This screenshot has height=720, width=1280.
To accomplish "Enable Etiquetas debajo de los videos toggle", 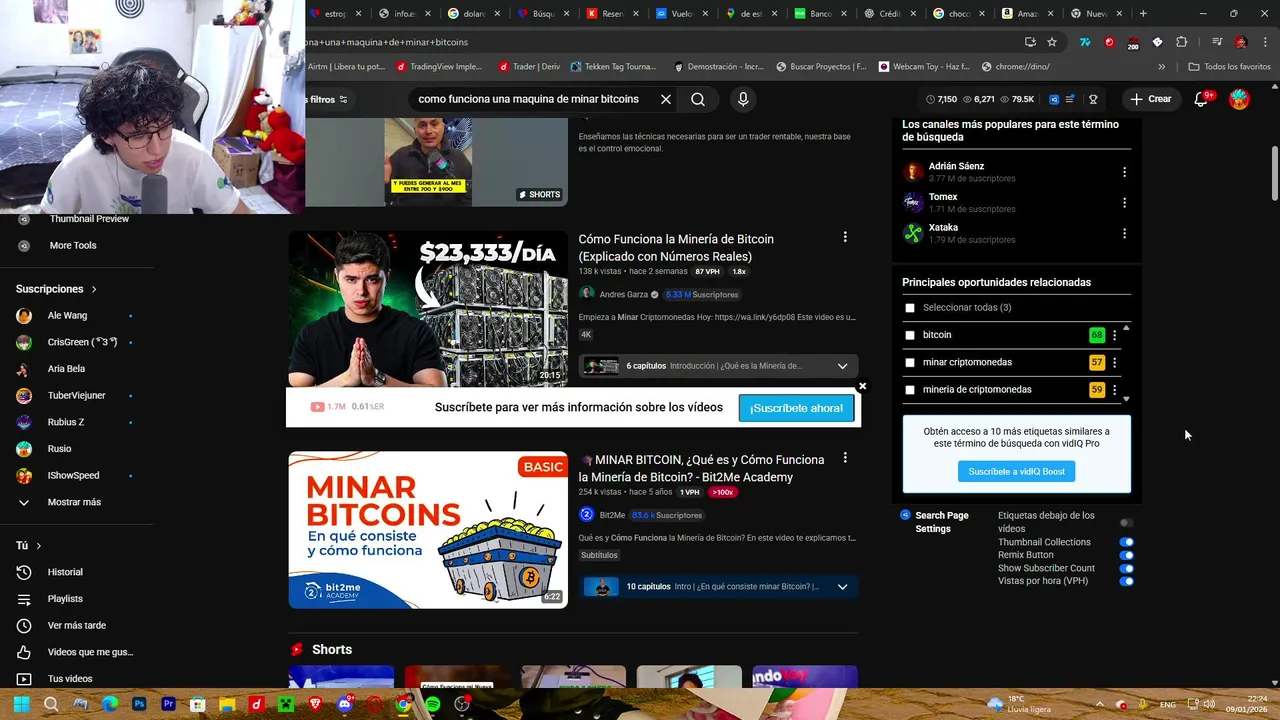I will (x=1126, y=522).
